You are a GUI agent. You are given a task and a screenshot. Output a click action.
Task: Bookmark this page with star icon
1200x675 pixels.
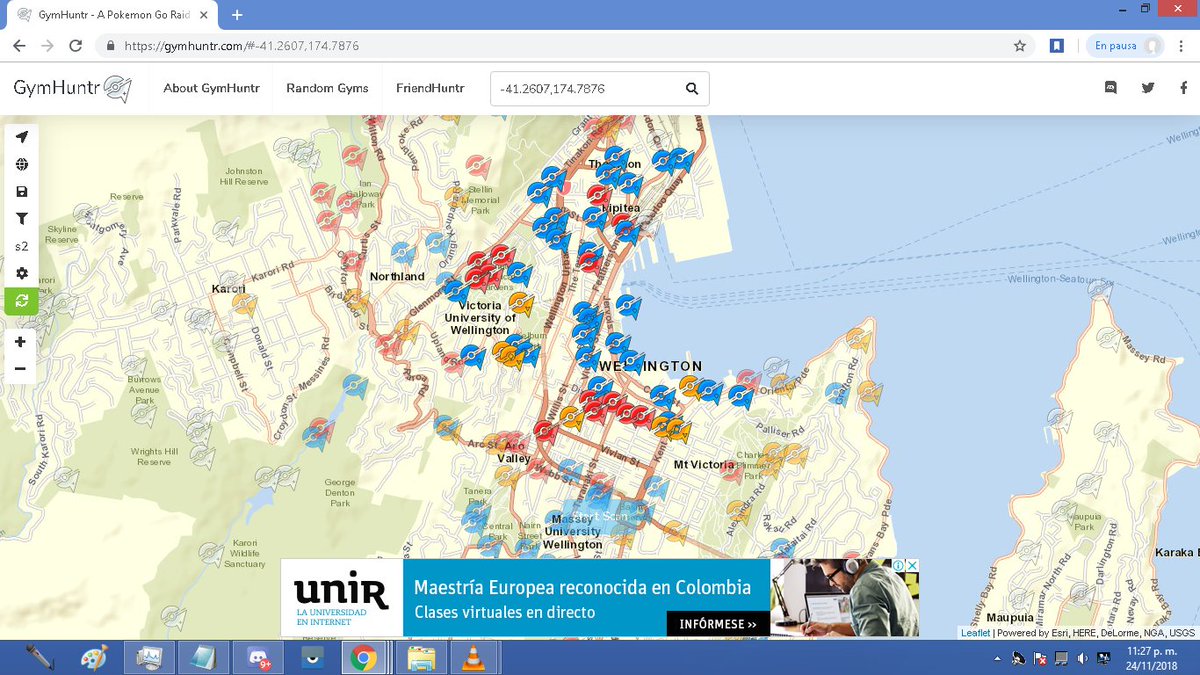[1020, 46]
